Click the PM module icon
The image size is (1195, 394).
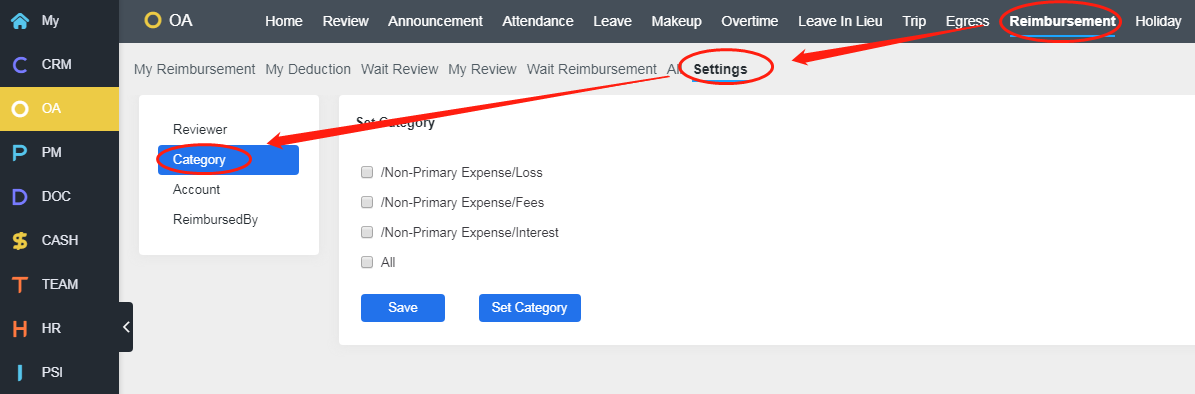20,153
